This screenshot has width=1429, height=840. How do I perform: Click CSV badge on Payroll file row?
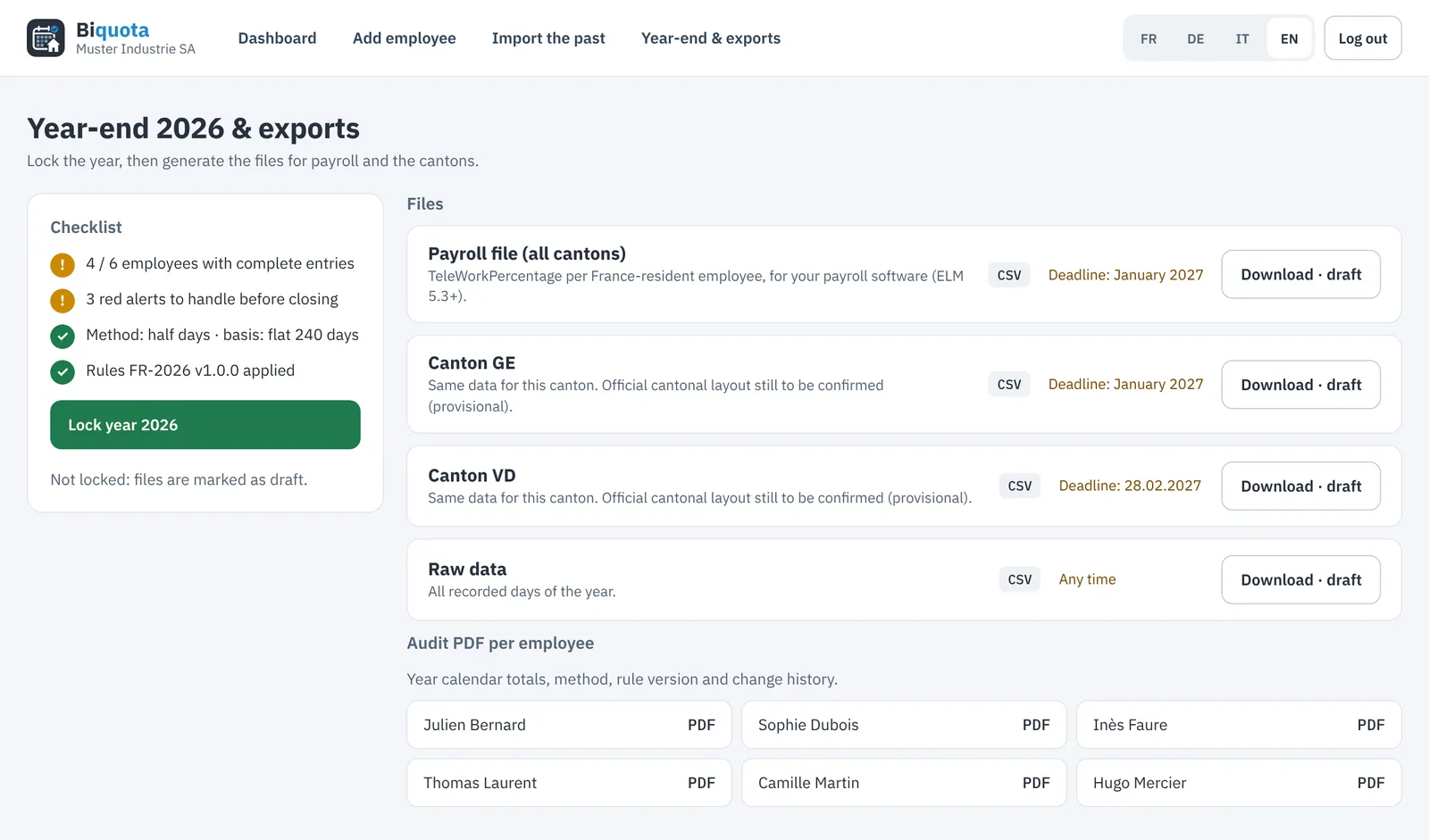pos(1009,275)
